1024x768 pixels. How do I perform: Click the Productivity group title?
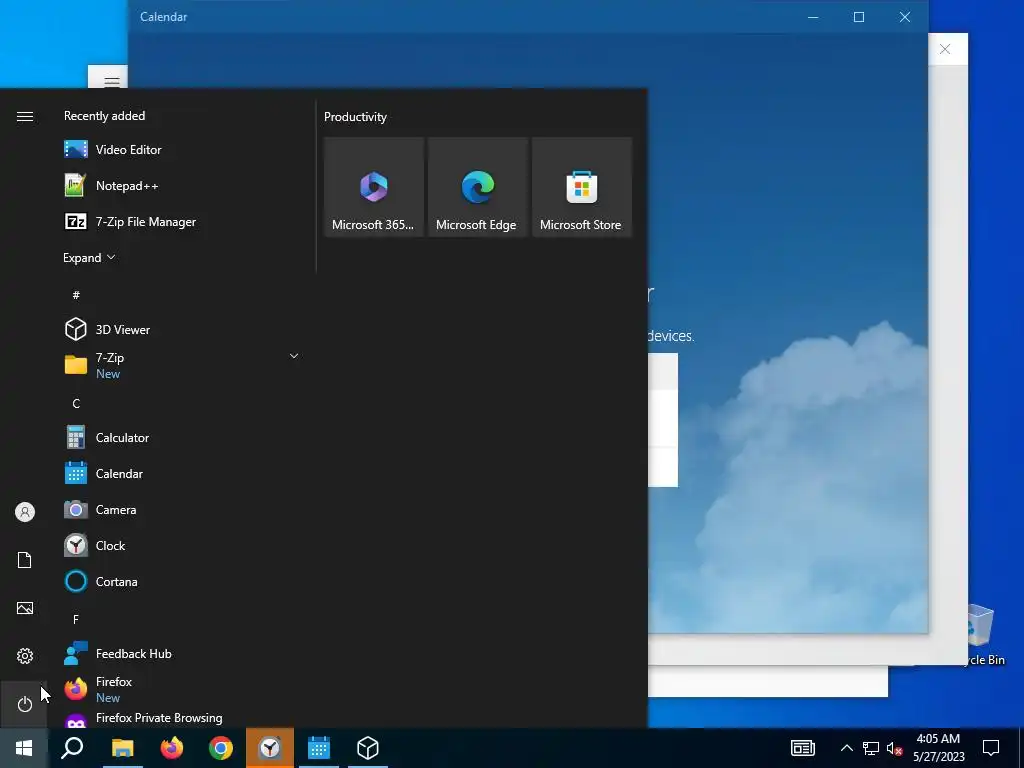point(355,117)
